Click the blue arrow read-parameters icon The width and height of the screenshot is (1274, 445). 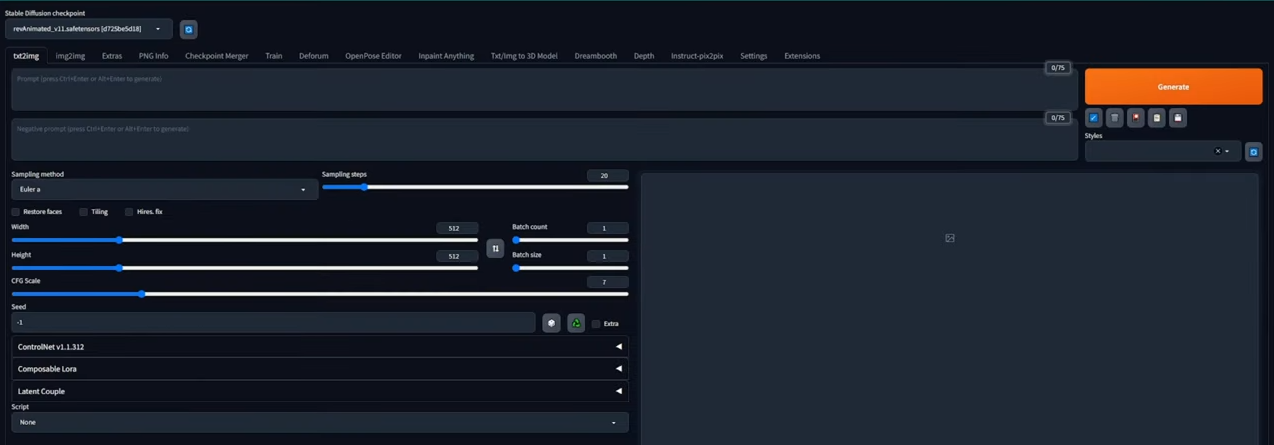click(x=1093, y=118)
